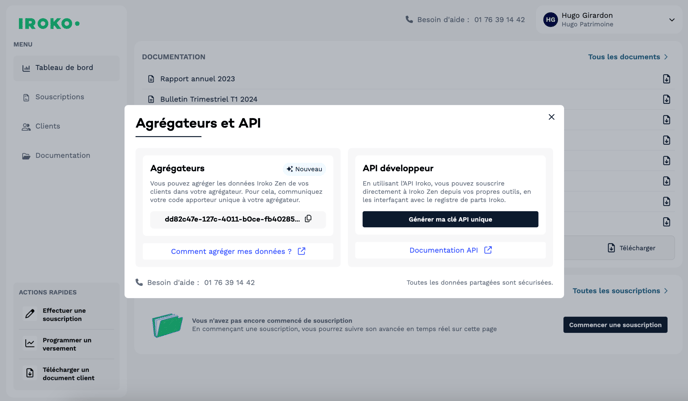Click the Tableau de bord chart icon

(26, 68)
